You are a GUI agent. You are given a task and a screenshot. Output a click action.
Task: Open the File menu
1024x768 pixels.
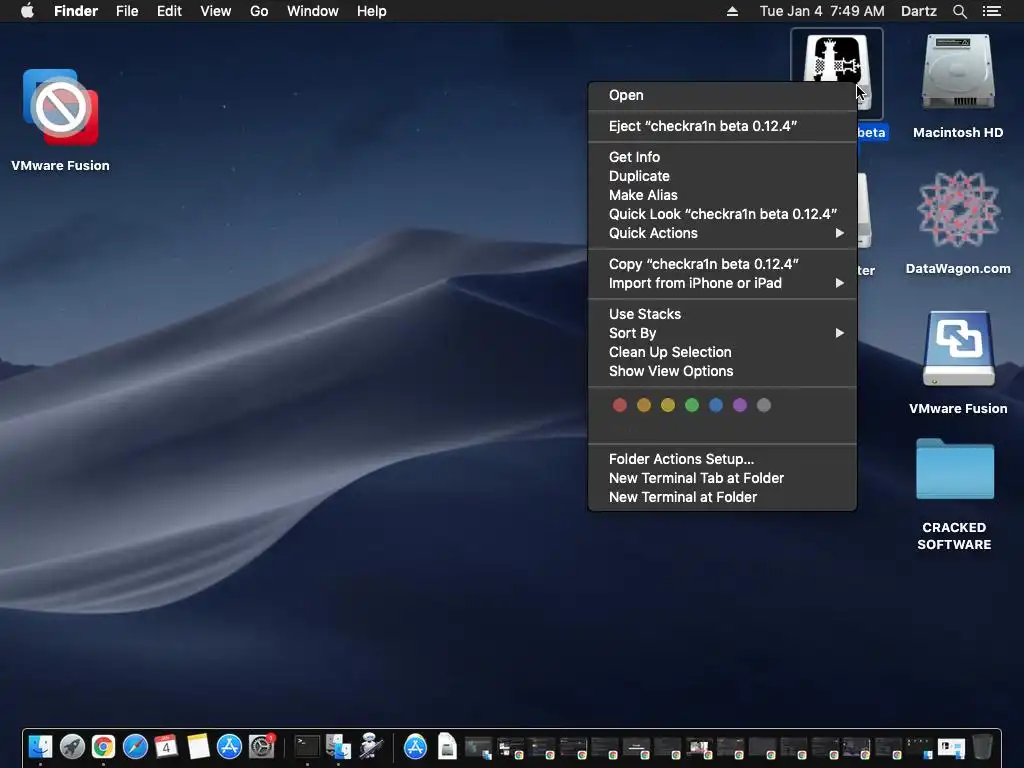(x=127, y=11)
